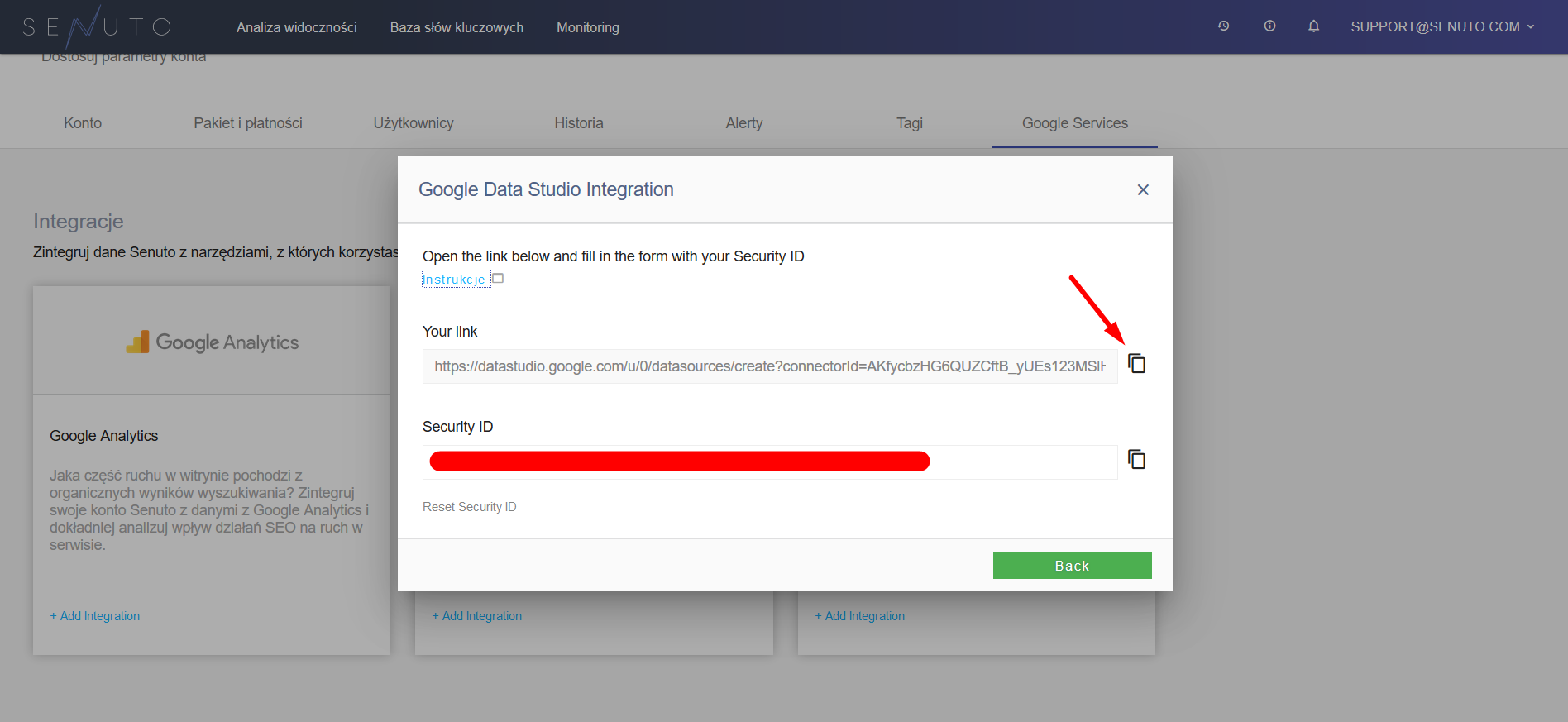Click the Google Analytics logo on card
The image size is (1568, 722).
coord(212,342)
